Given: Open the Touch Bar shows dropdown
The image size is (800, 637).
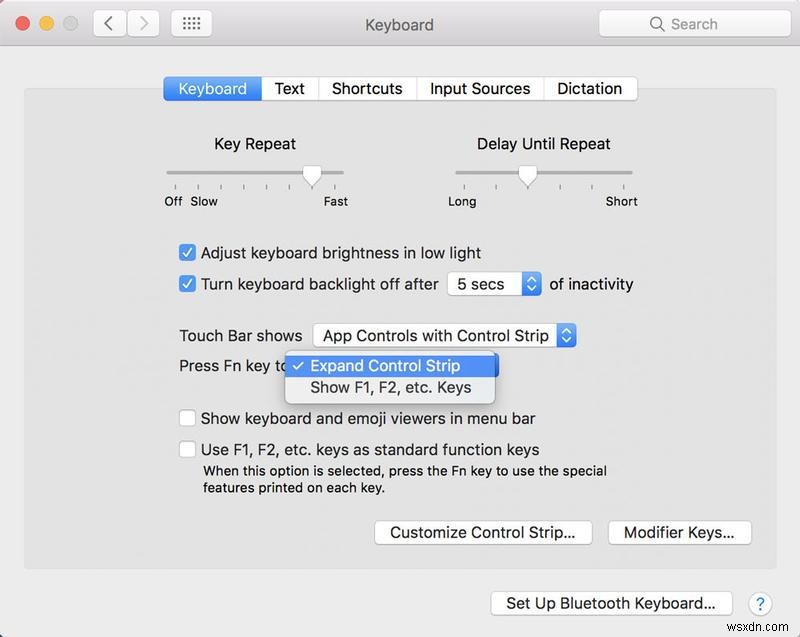Looking at the screenshot, I should [x=444, y=335].
